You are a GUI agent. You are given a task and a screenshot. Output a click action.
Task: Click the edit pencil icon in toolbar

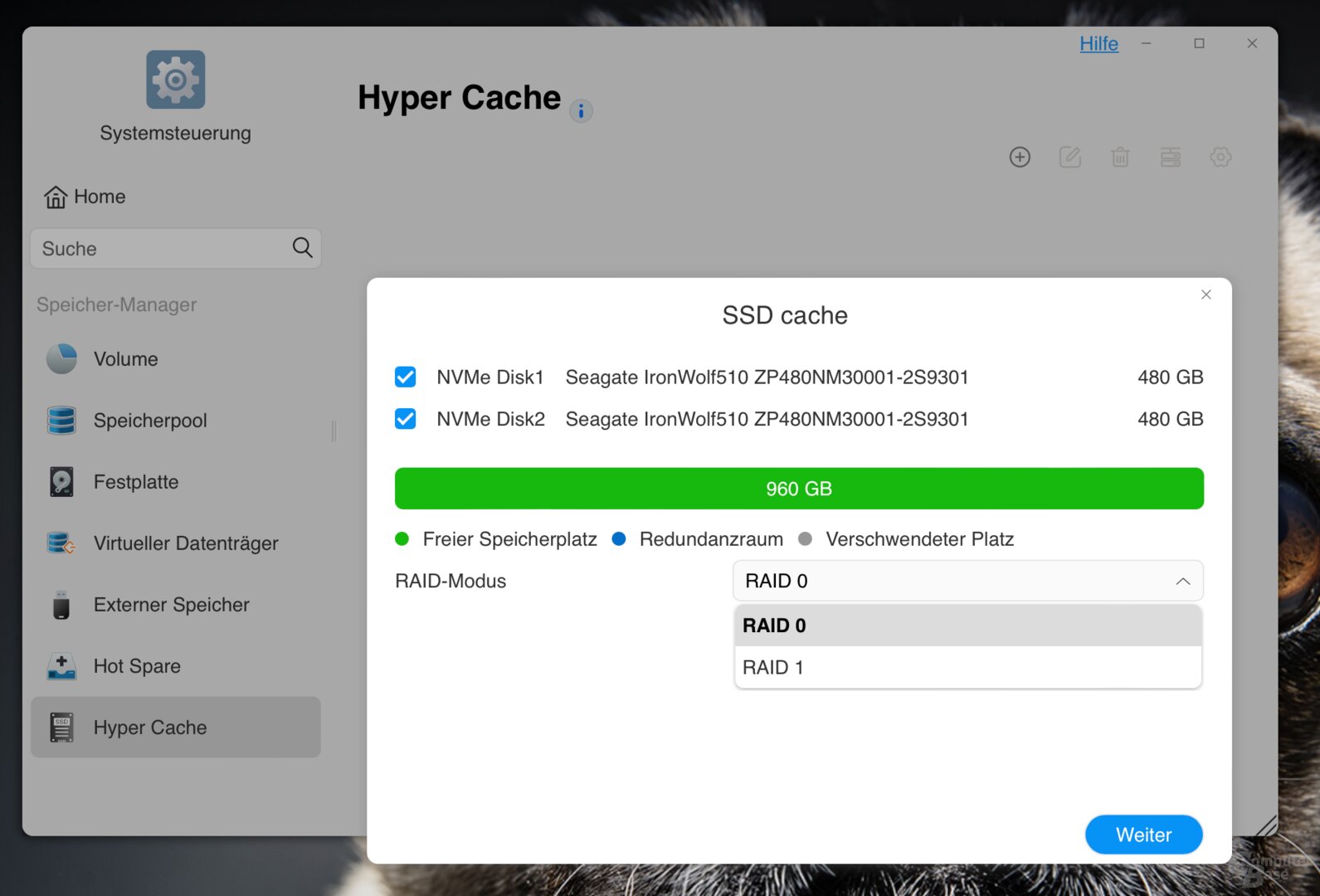1070,157
